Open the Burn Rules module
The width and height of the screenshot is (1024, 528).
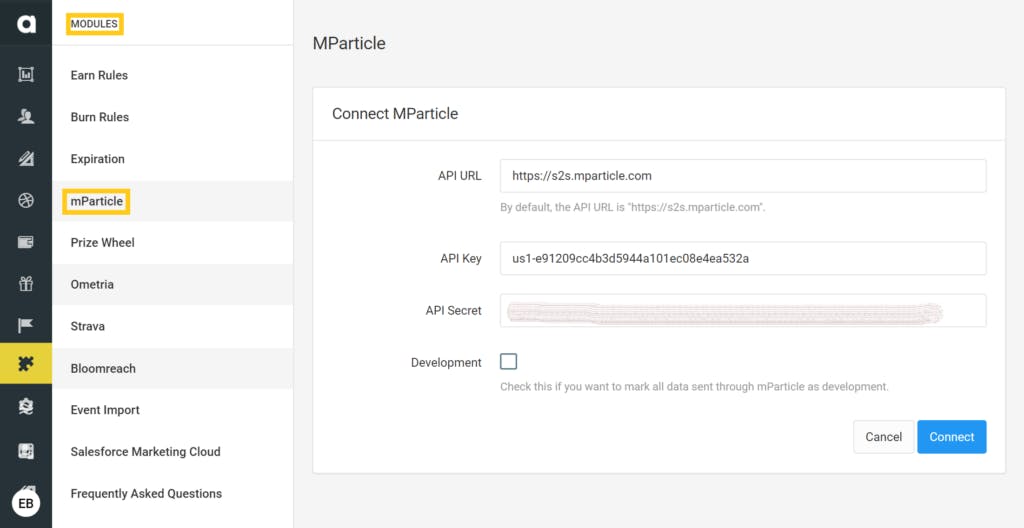coord(172,117)
